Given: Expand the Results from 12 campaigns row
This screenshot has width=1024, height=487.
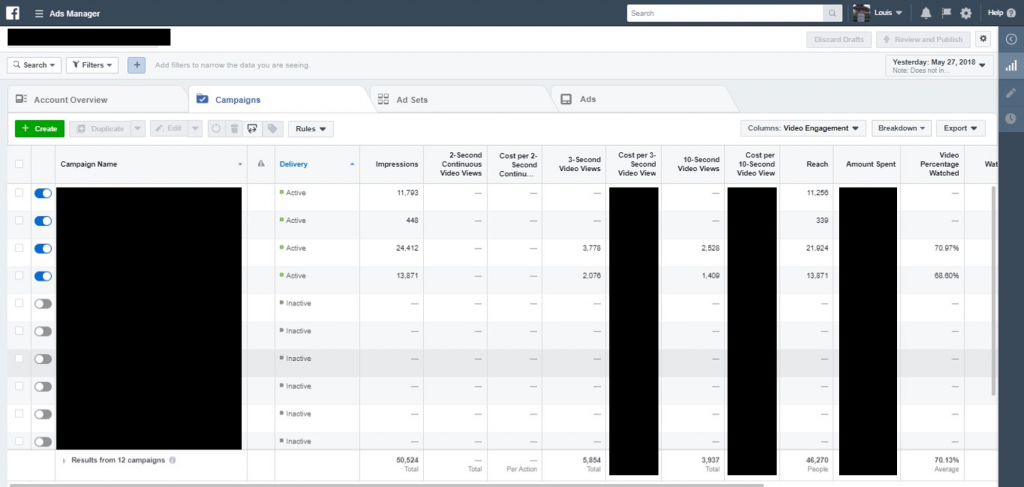Looking at the screenshot, I should pos(64,461).
